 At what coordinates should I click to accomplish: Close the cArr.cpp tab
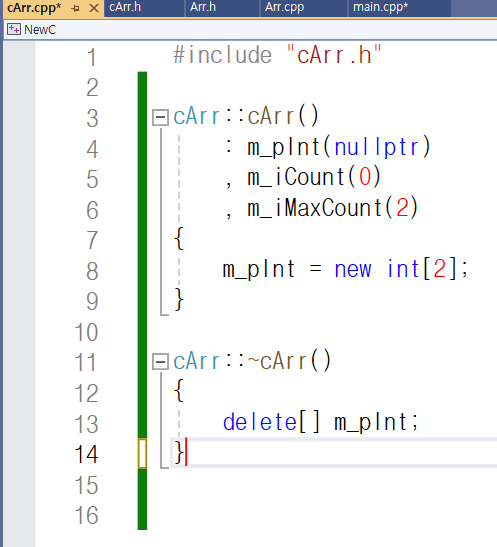(93, 8)
